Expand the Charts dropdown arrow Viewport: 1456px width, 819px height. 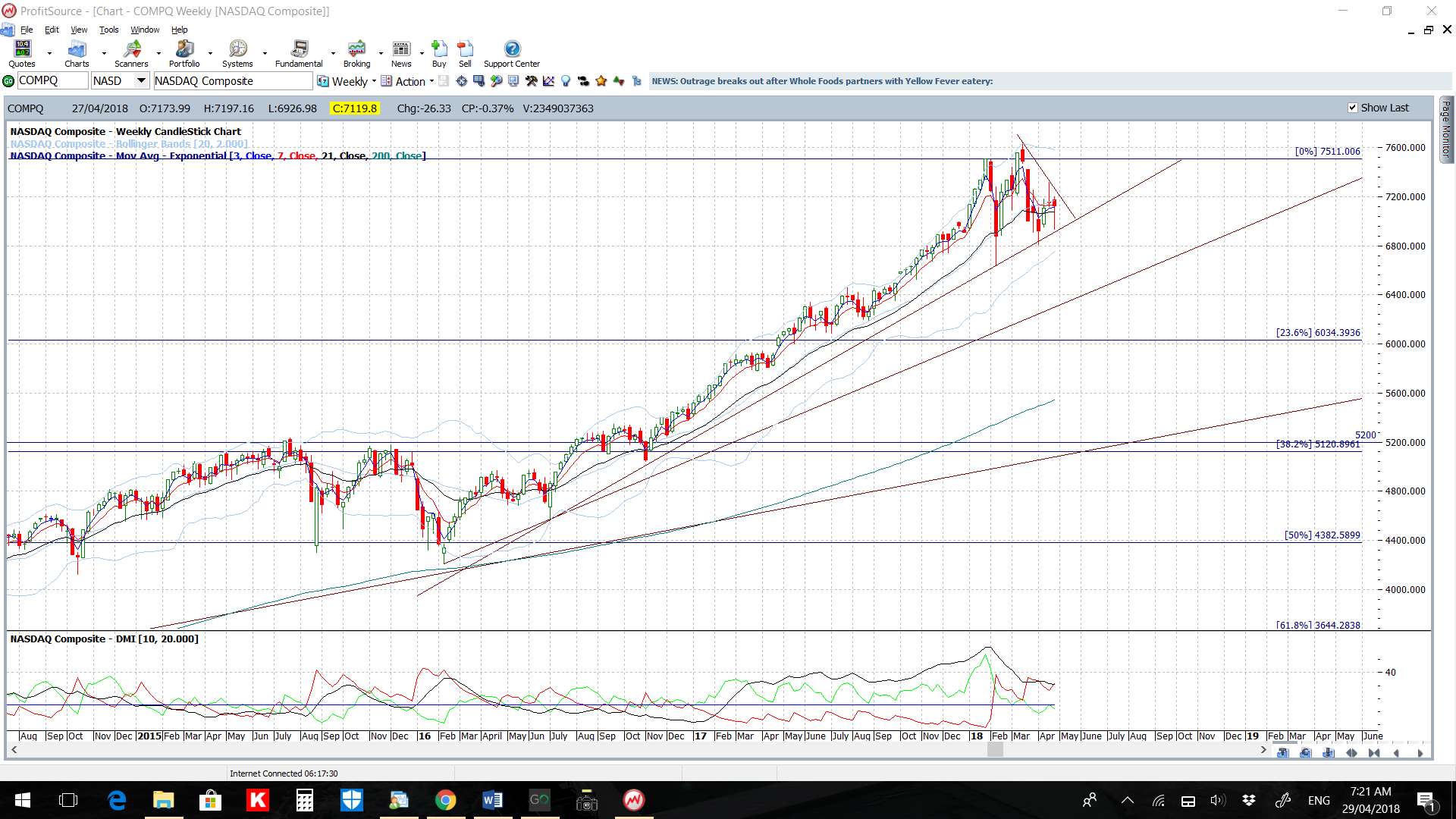coord(104,54)
